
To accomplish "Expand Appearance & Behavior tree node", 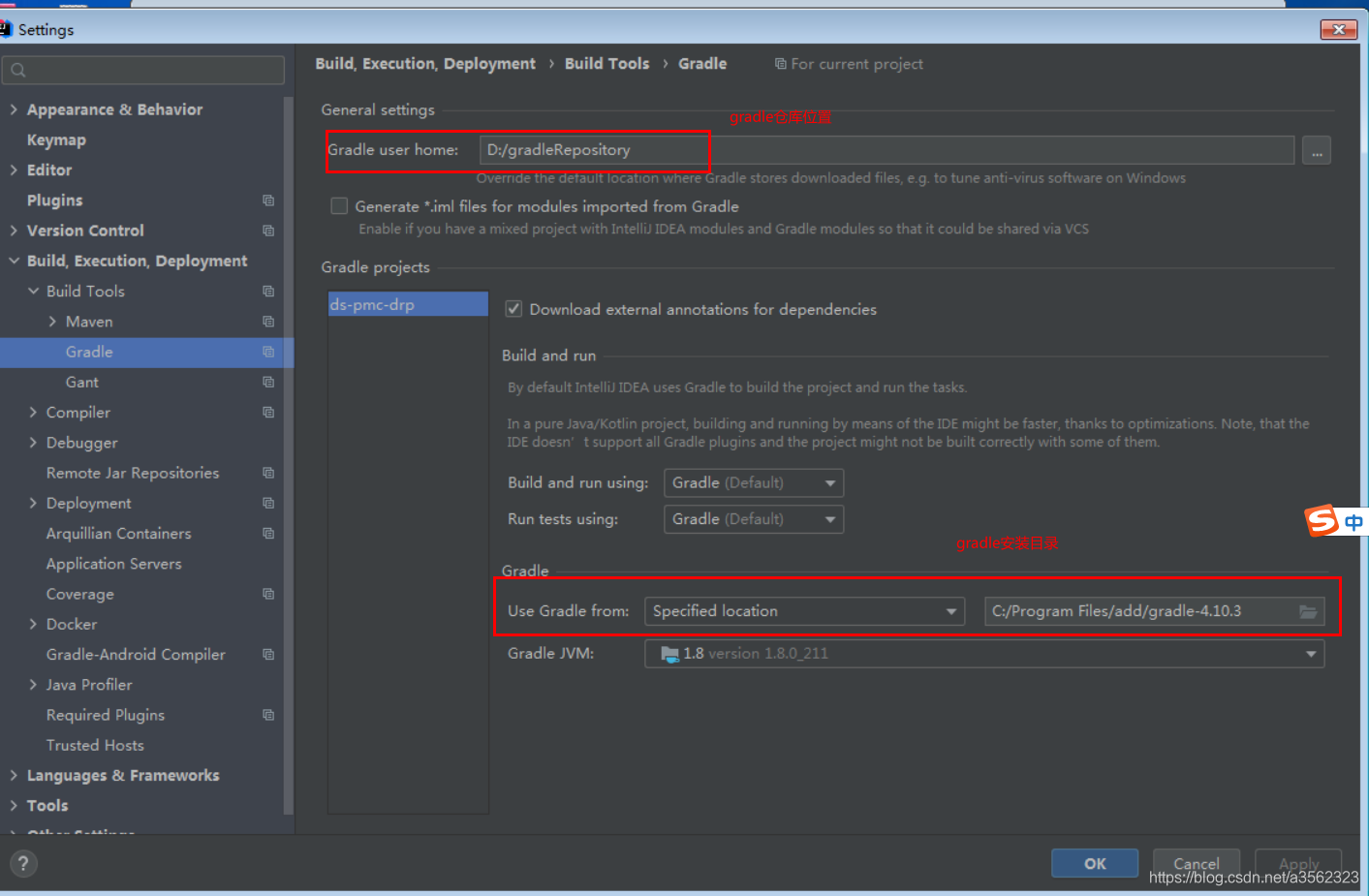I will tap(14, 109).
